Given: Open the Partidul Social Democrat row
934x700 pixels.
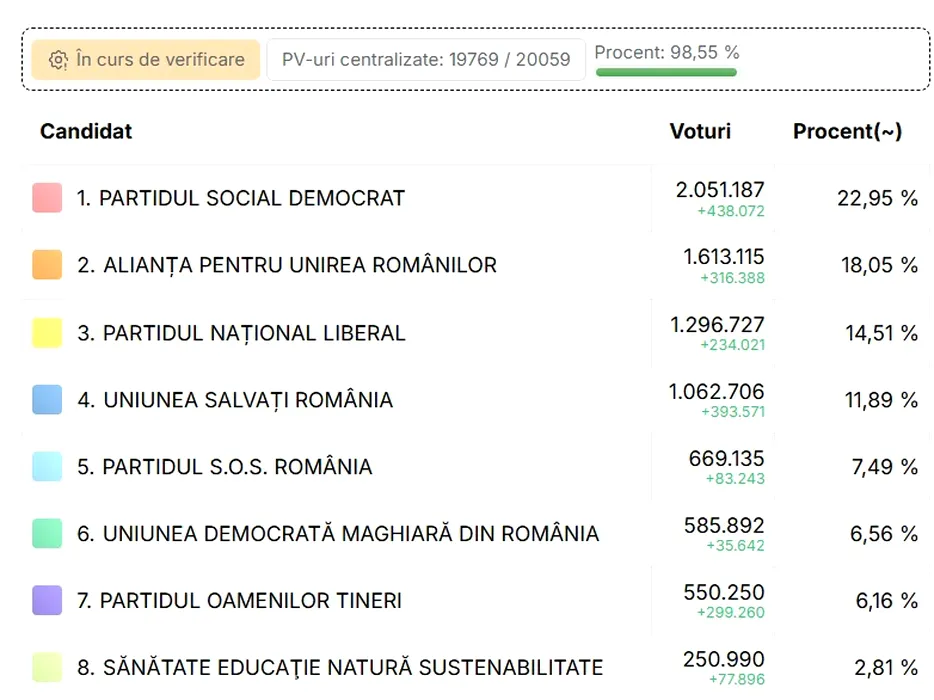Looking at the screenshot, I should click(475, 198).
